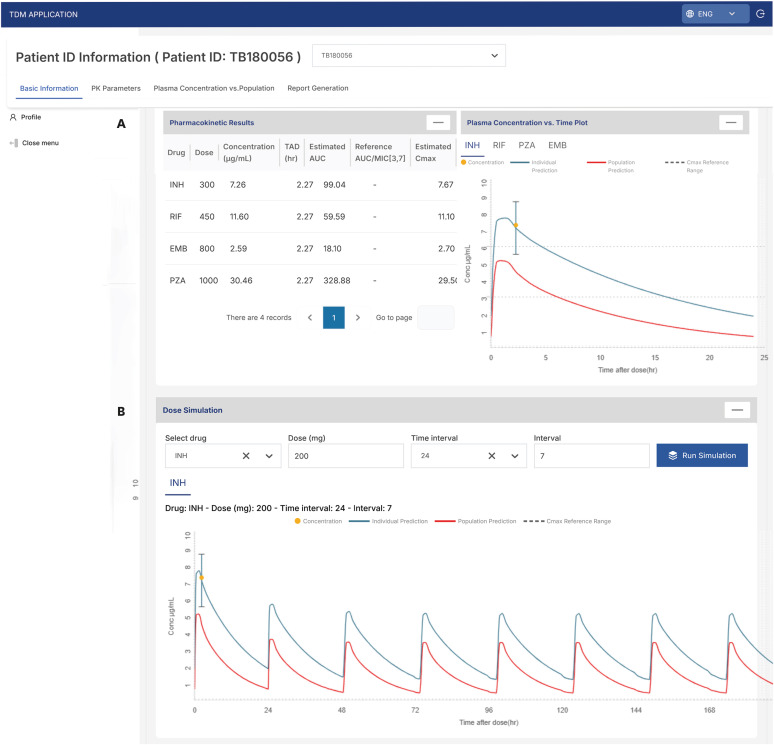Collapse the Plasma Concentration vs. Time Plot panel

pos(731,122)
